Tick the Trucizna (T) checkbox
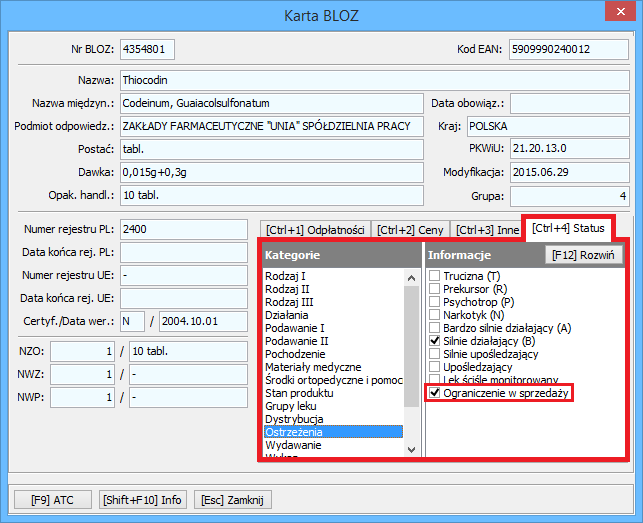The width and height of the screenshot is (643, 523). 434,276
